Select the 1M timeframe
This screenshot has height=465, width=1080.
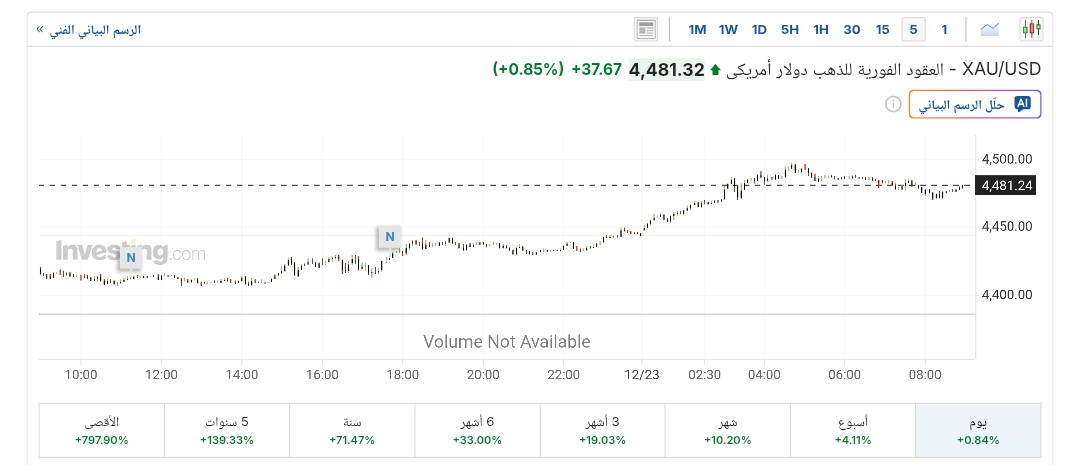coord(698,29)
